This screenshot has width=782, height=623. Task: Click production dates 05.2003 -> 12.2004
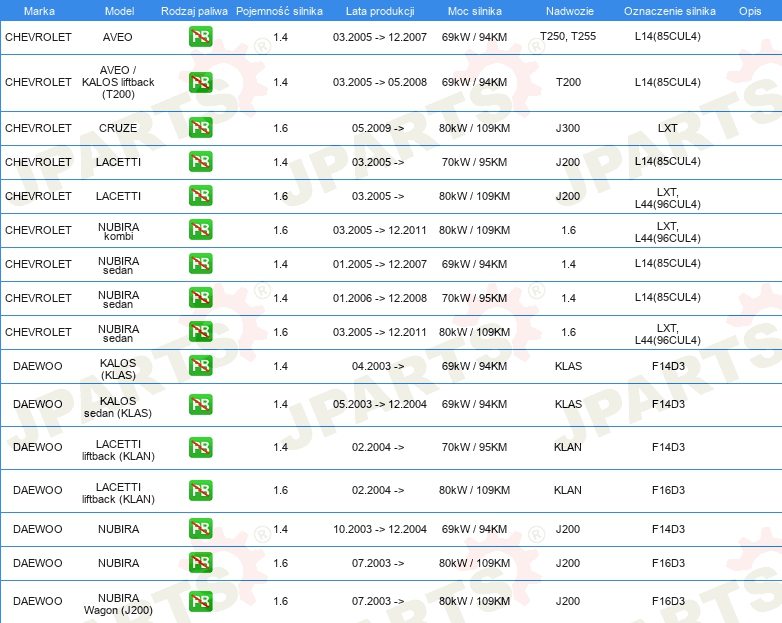(380, 404)
